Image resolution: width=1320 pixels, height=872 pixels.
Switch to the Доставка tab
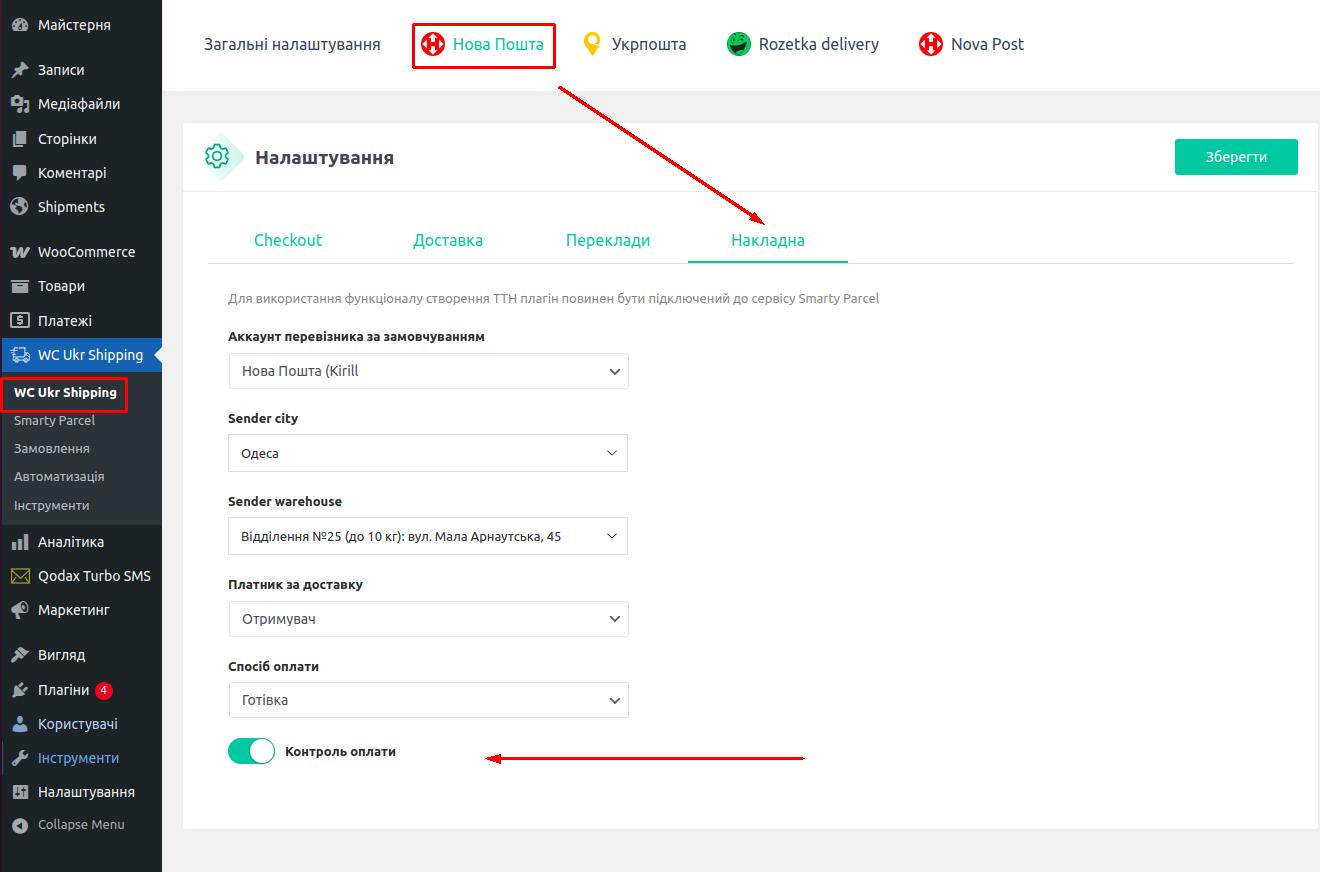click(x=448, y=240)
